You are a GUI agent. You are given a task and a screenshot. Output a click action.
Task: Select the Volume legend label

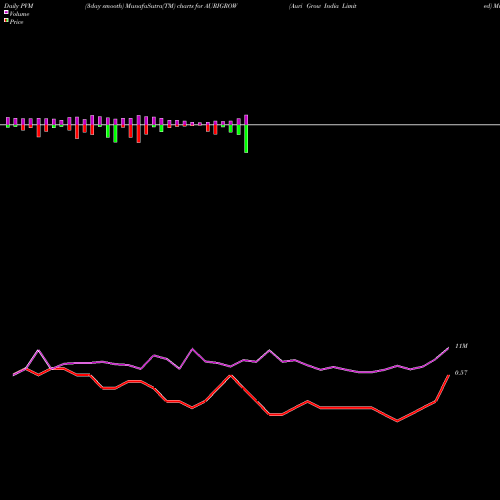[19, 14]
